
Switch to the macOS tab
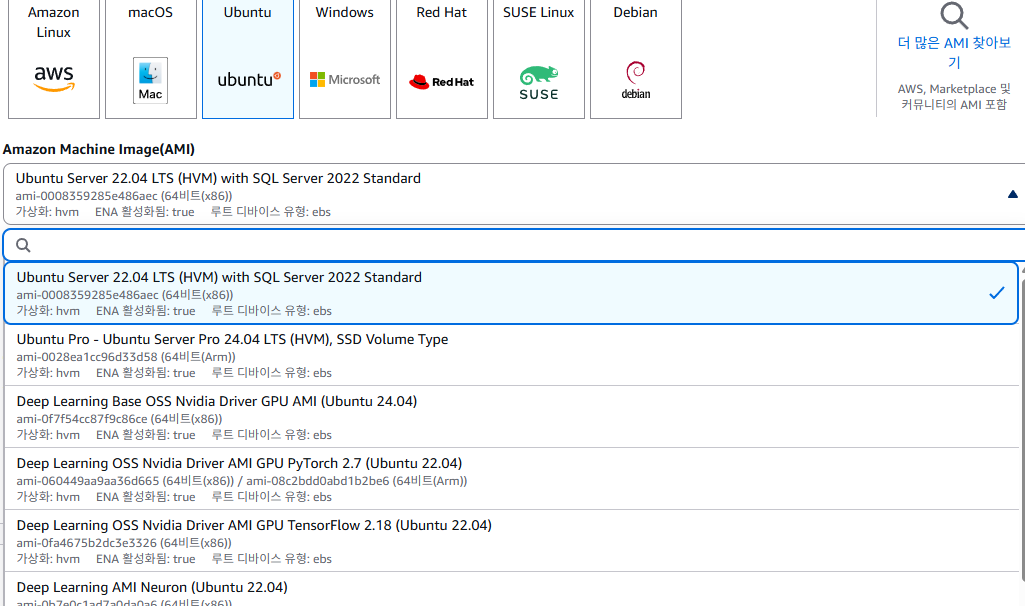[x=150, y=59]
